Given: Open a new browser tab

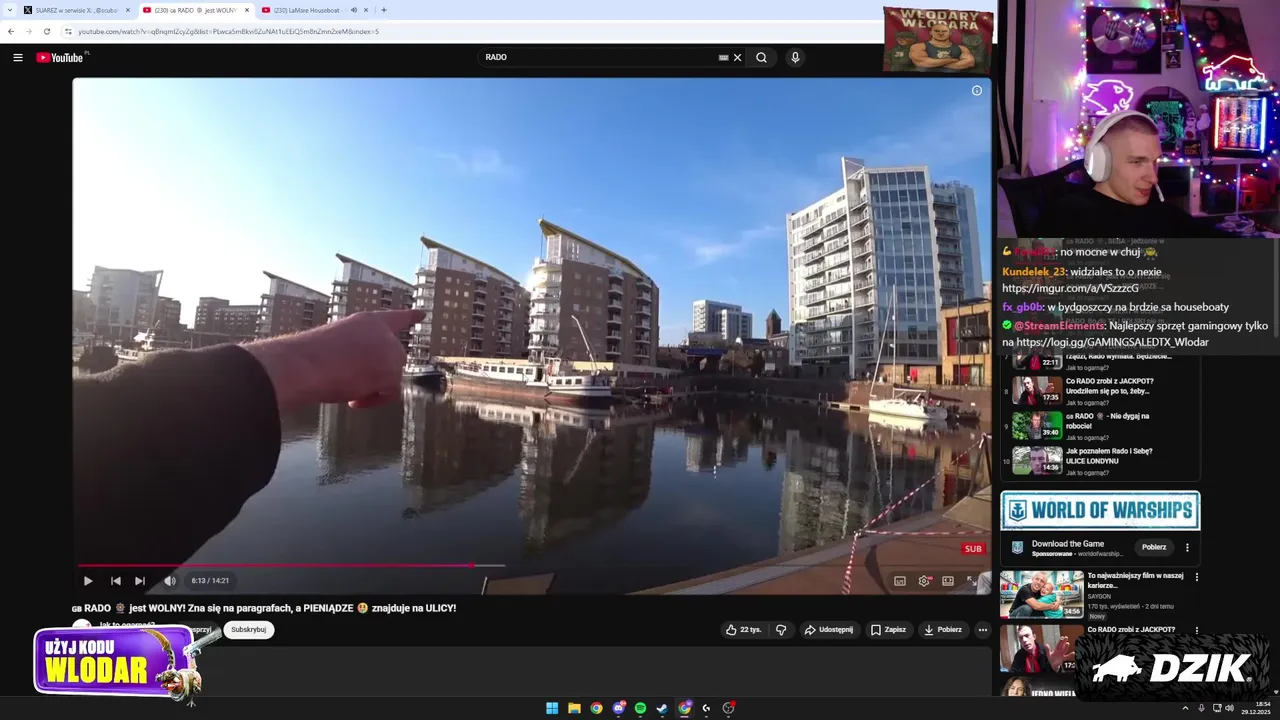Looking at the screenshot, I should (384, 10).
